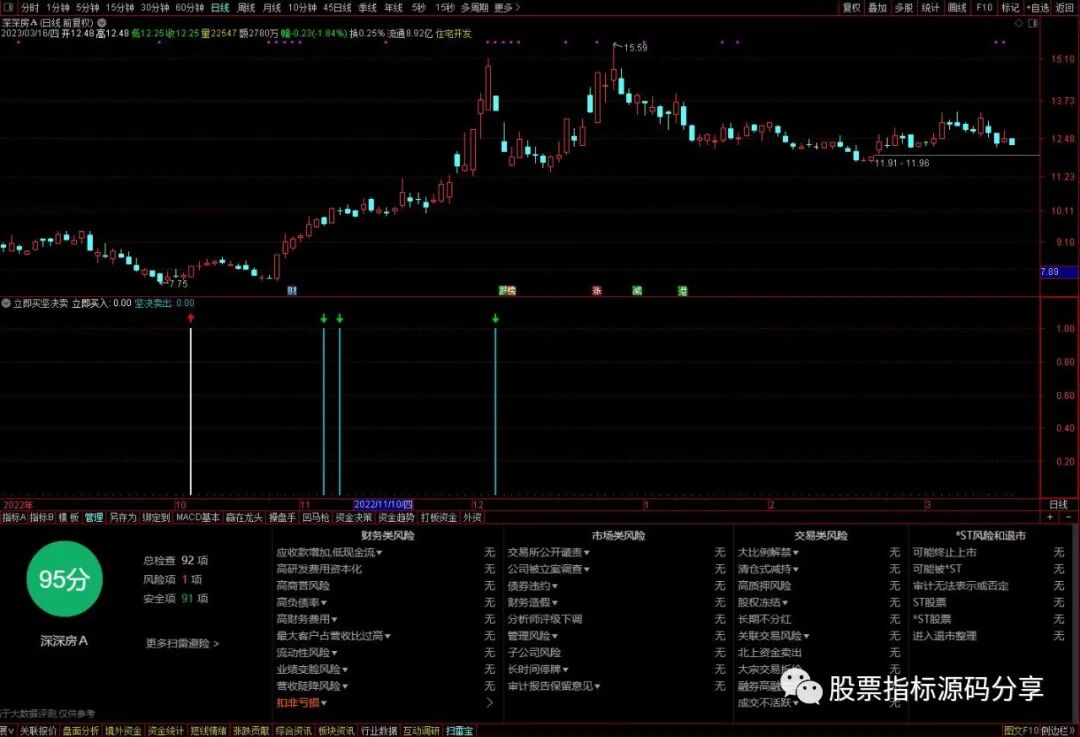This screenshot has height=737, width=1080.
Task: Open 资金决策 indicator tab
Action: 353,517
